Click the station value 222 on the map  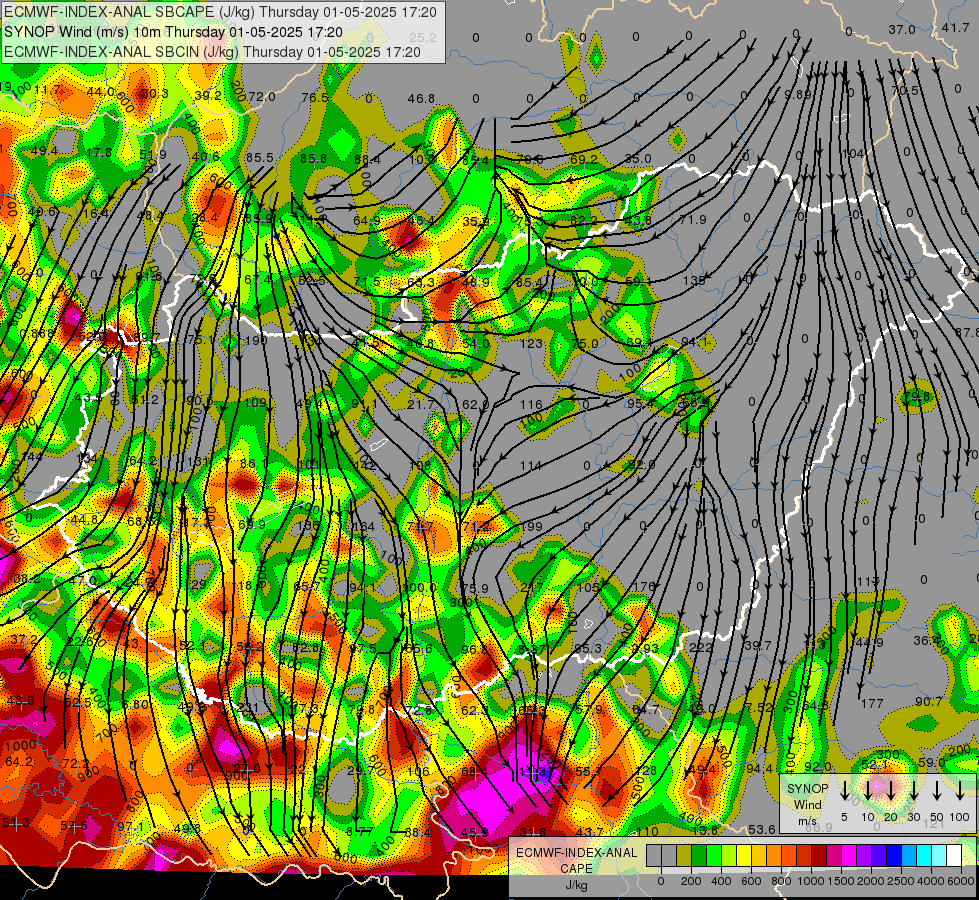click(x=701, y=647)
